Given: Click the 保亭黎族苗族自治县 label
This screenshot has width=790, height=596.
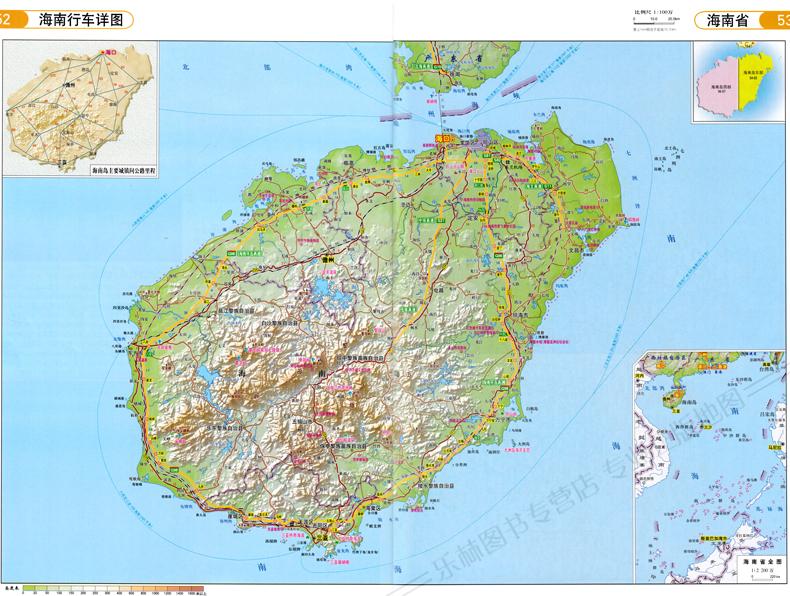Looking at the screenshot, I should 344,446.
